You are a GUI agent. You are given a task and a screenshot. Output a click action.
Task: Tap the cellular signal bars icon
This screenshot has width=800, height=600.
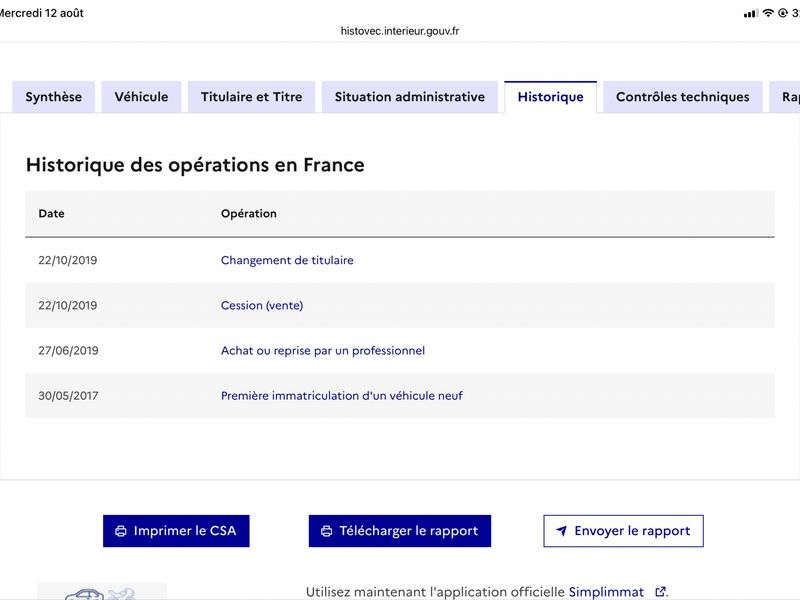[x=751, y=13]
